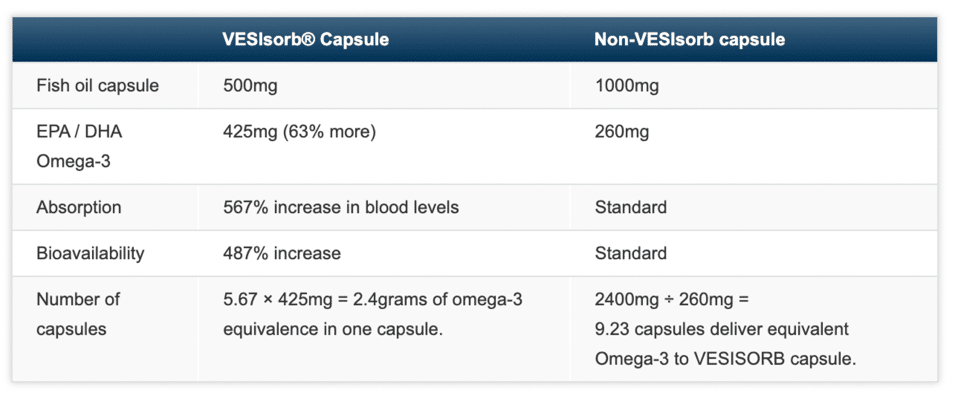
Task: Click Standard in the Absorption row
Action: pyautogui.click(x=630, y=208)
